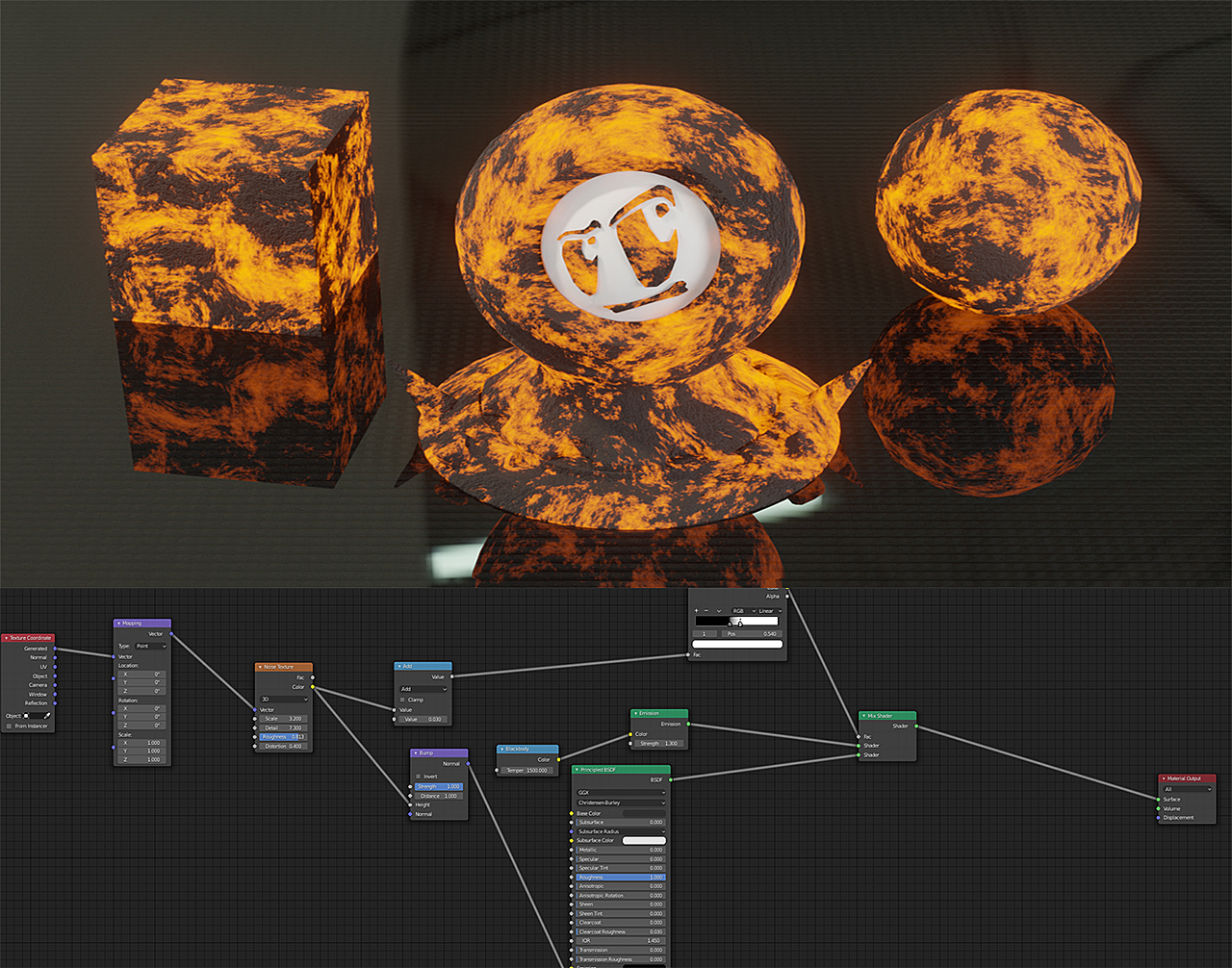Toggle the Clamp checkbox in Add node

click(x=403, y=700)
